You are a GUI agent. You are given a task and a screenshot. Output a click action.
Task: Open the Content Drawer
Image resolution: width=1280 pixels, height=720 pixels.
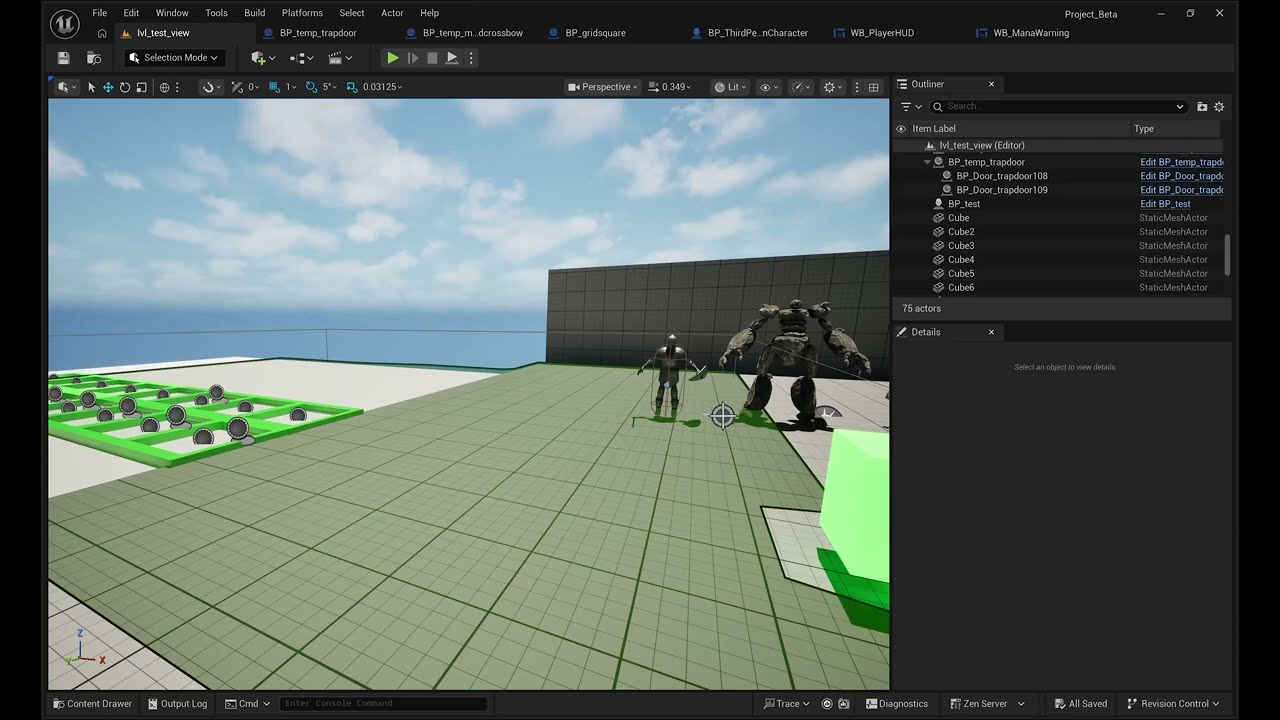pos(93,704)
